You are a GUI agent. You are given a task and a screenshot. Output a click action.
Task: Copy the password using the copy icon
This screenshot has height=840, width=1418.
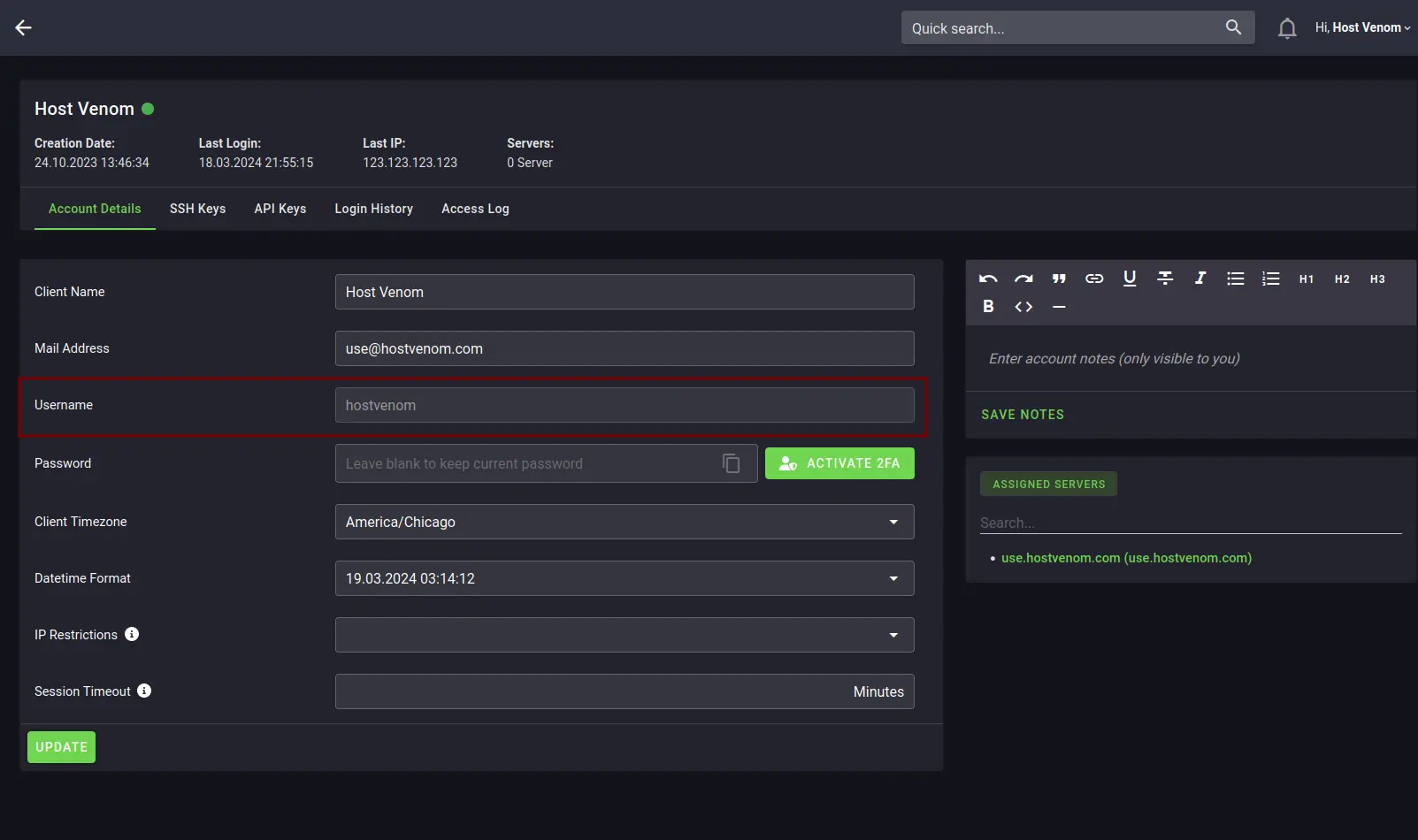click(731, 462)
